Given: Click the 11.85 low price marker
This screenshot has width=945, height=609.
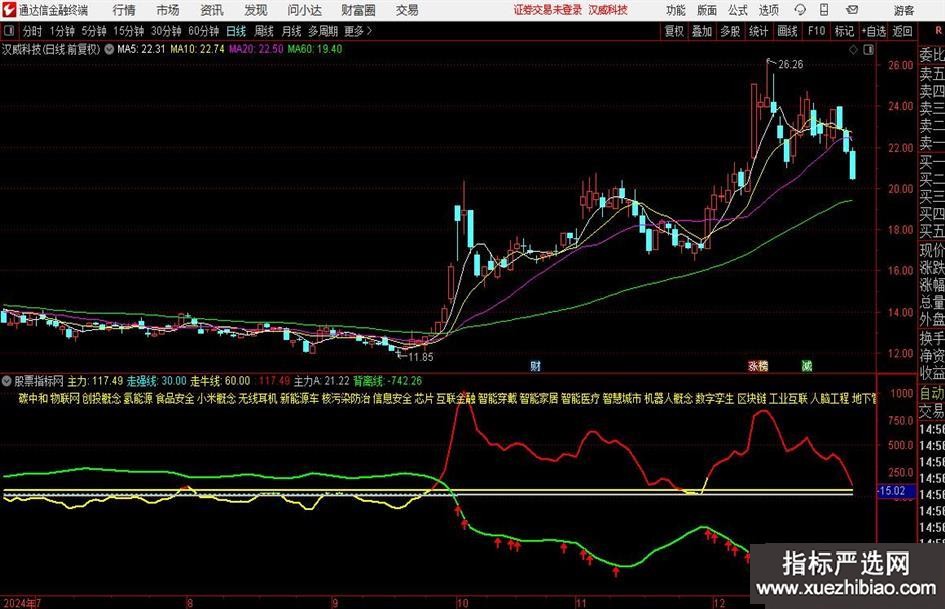Looking at the screenshot, I should click(x=421, y=357).
